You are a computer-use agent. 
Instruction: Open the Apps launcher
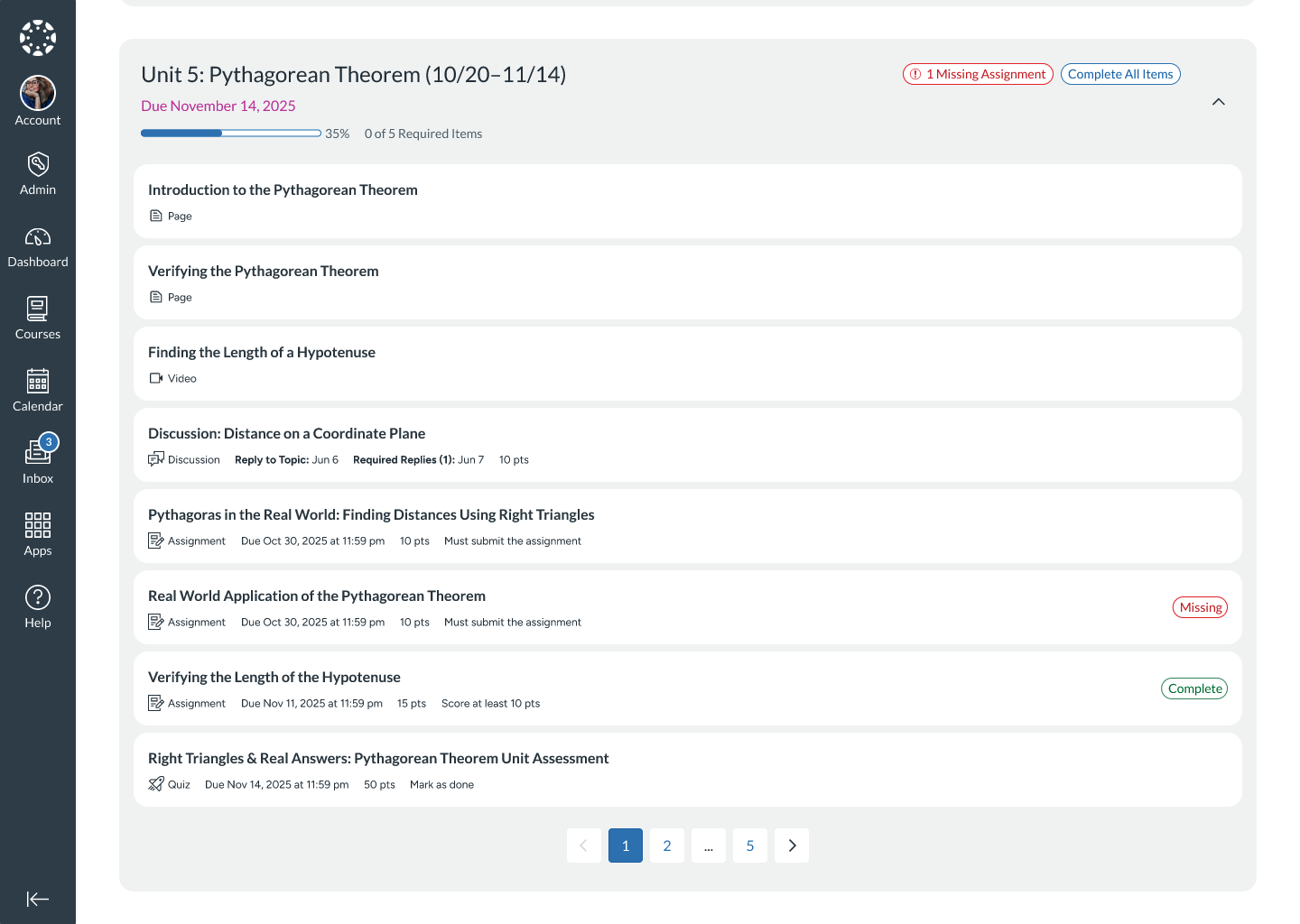[x=37, y=534]
